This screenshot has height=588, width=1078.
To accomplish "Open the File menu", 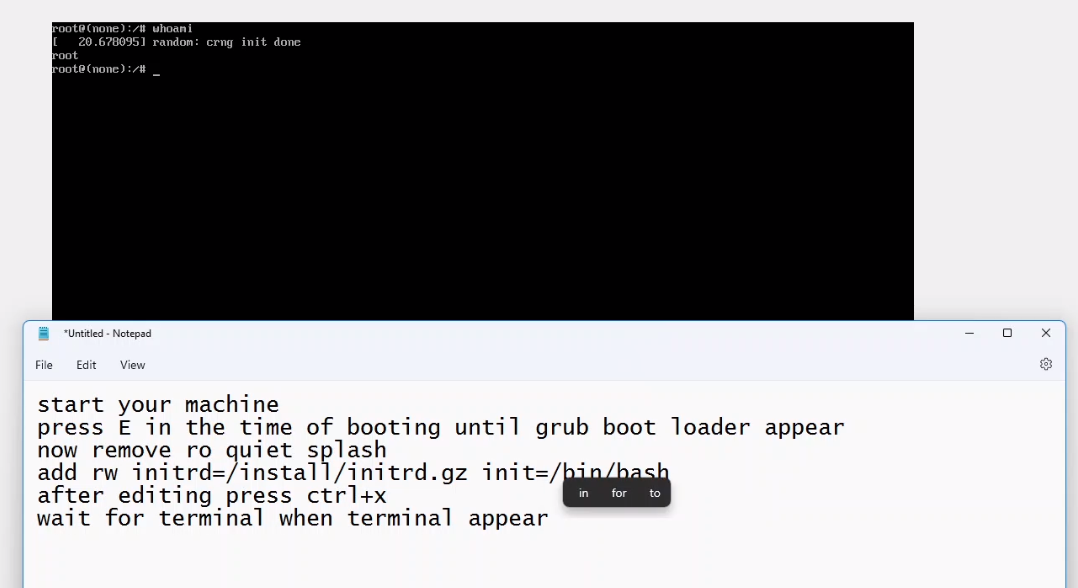I will 44,365.
